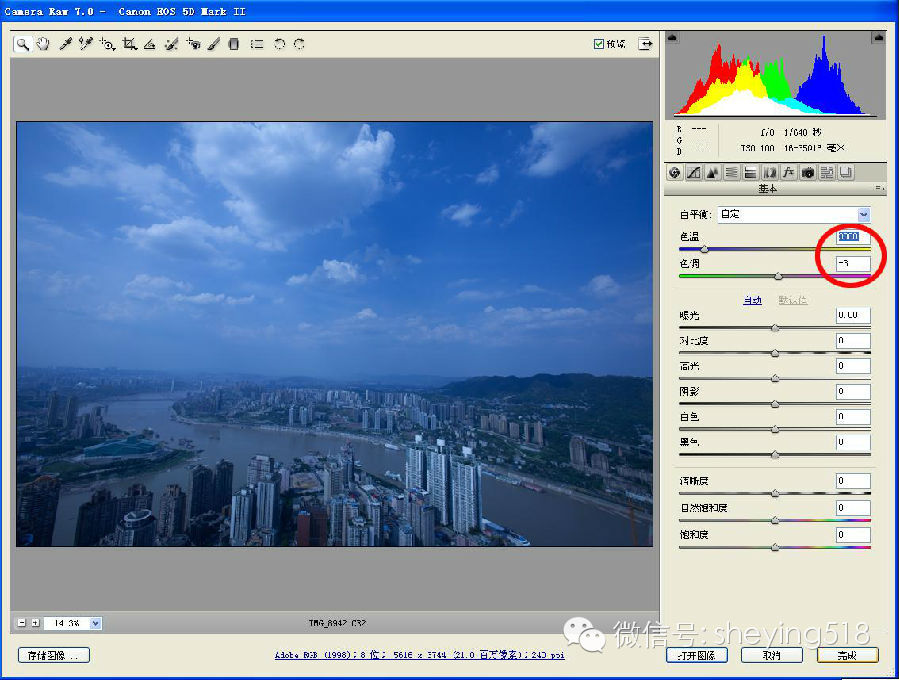The width and height of the screenshot is (899, 680).
Task: Click the Temperature (色温) slider handle
Action: [704, 249]
